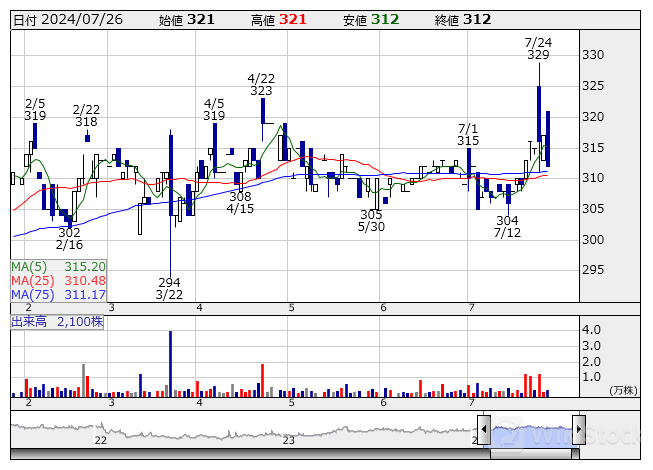Viewport: 653px width, 470px height.
Task: Click the horizontal scrollbar thumb under overview
Action: pos(531,453)
